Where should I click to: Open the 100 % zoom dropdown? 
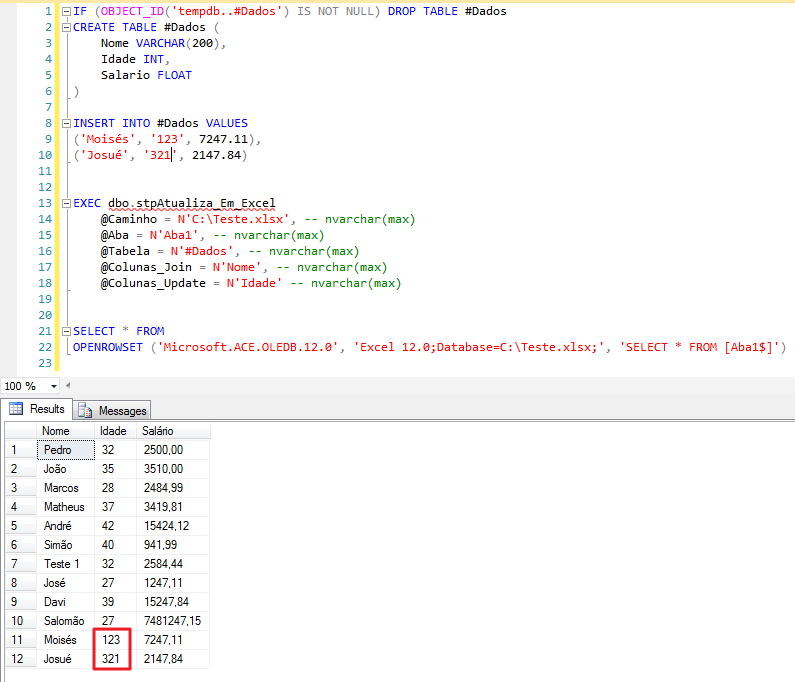coord(53,386)
